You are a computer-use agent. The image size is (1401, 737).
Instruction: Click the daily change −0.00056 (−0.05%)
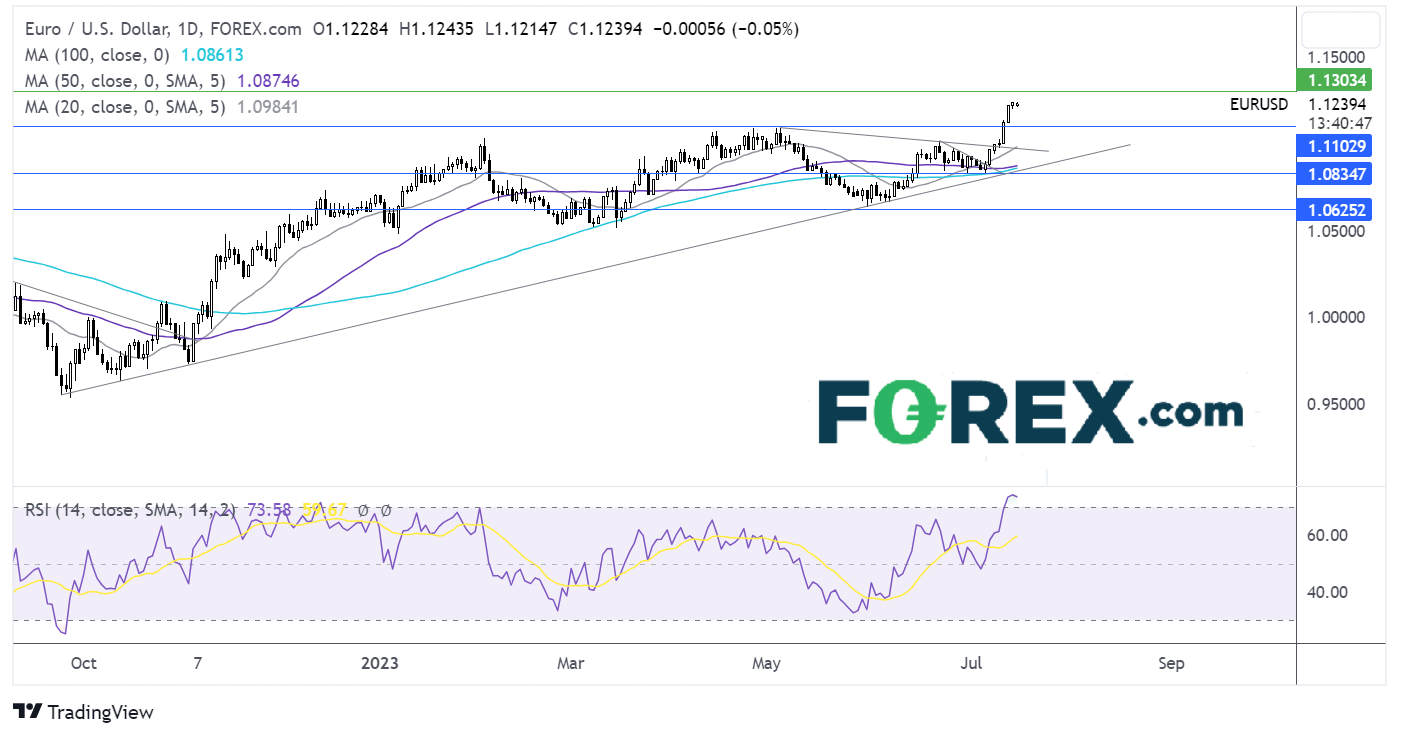point(726,29)
